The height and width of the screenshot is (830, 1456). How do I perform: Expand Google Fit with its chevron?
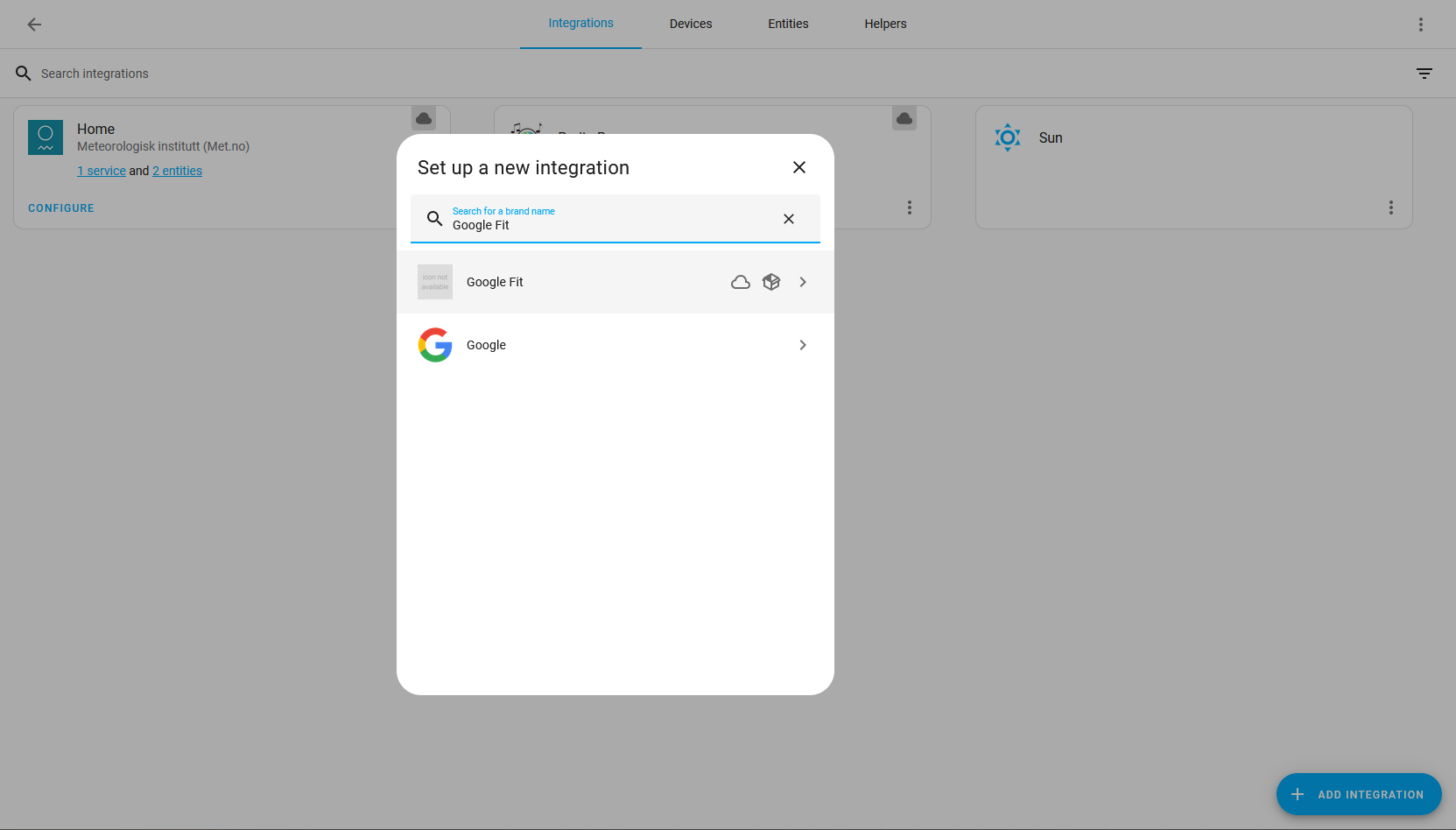click(x=803, y=282)
